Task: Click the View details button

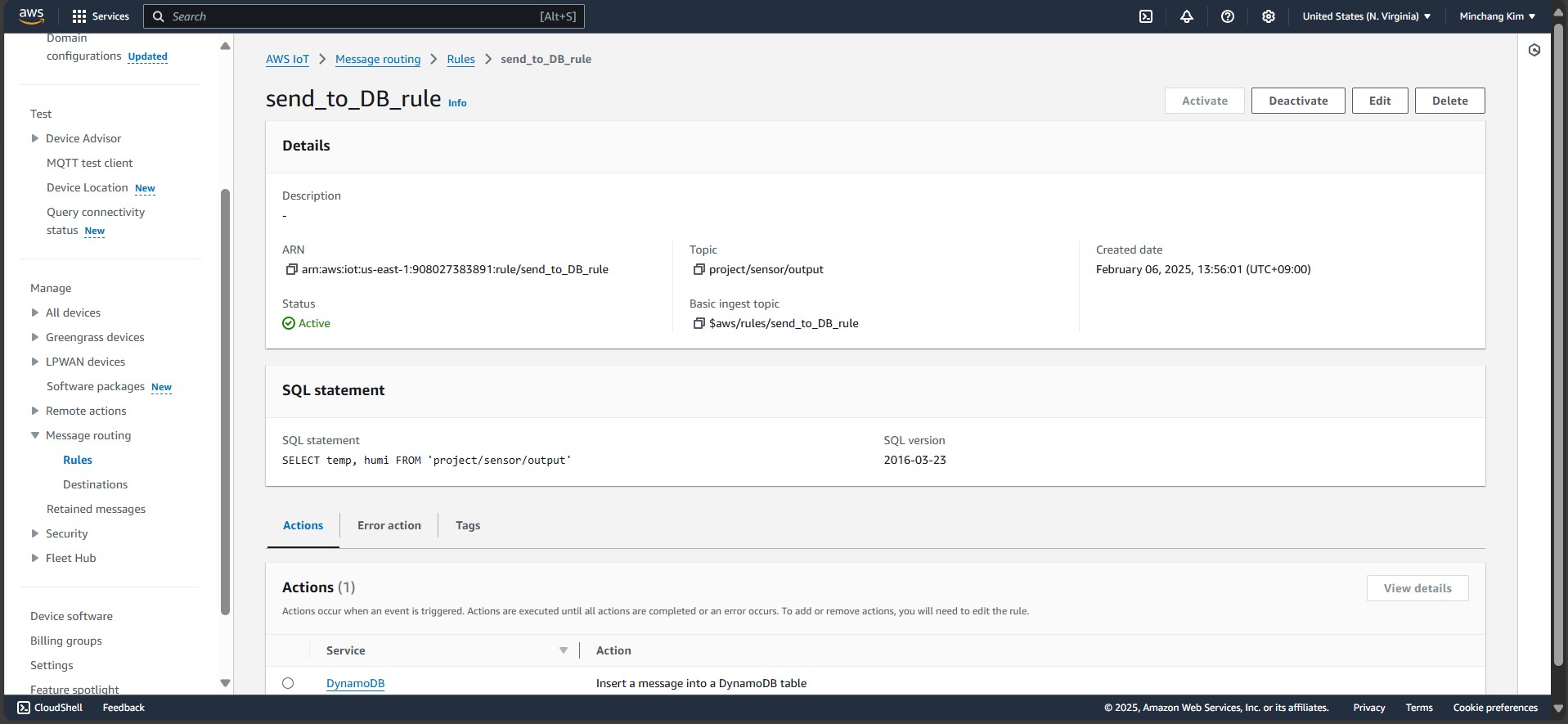Action: click(x=1417, y=588)
